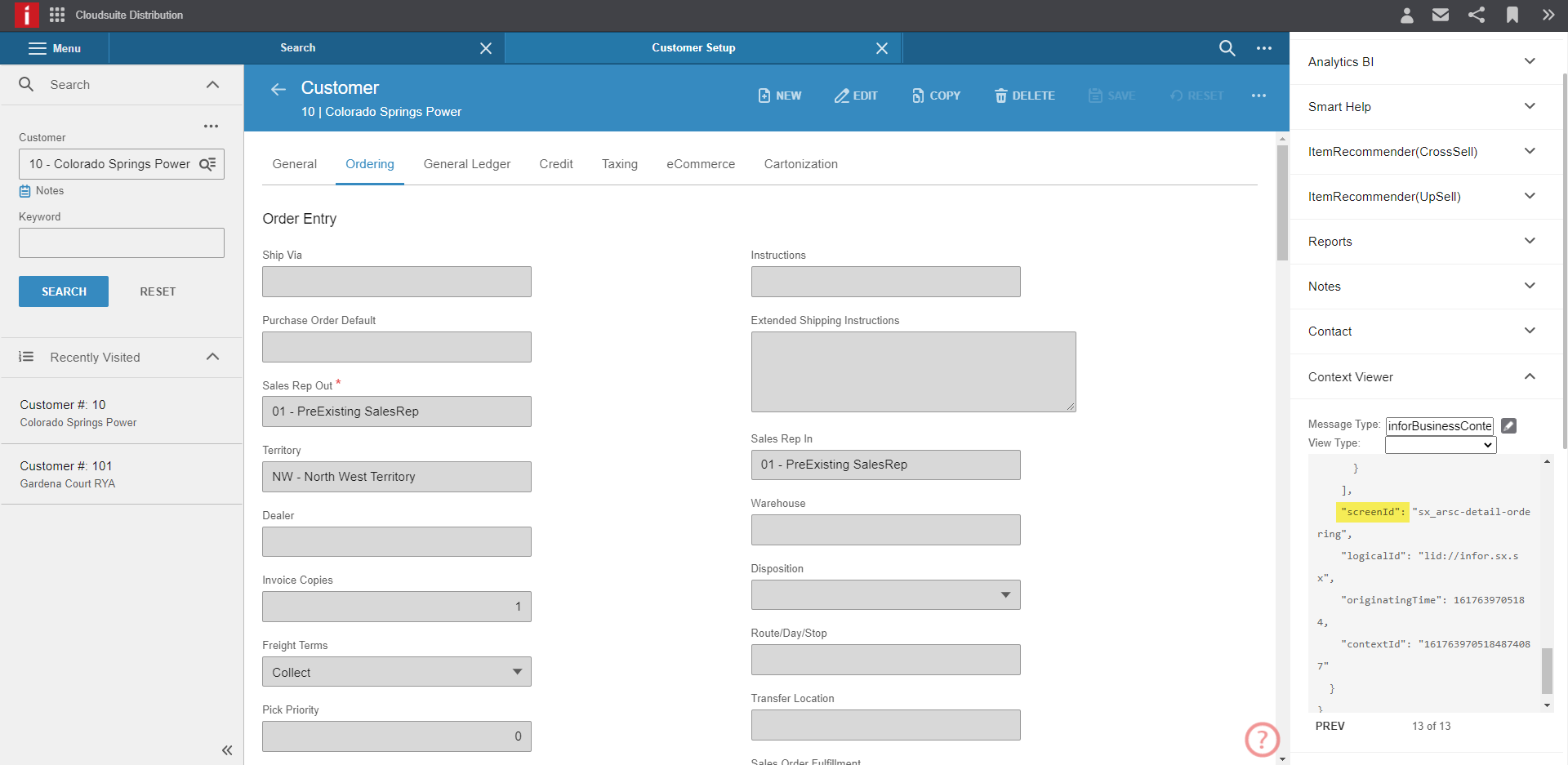Open the app launcher grid icon

(x=56, y=15)
